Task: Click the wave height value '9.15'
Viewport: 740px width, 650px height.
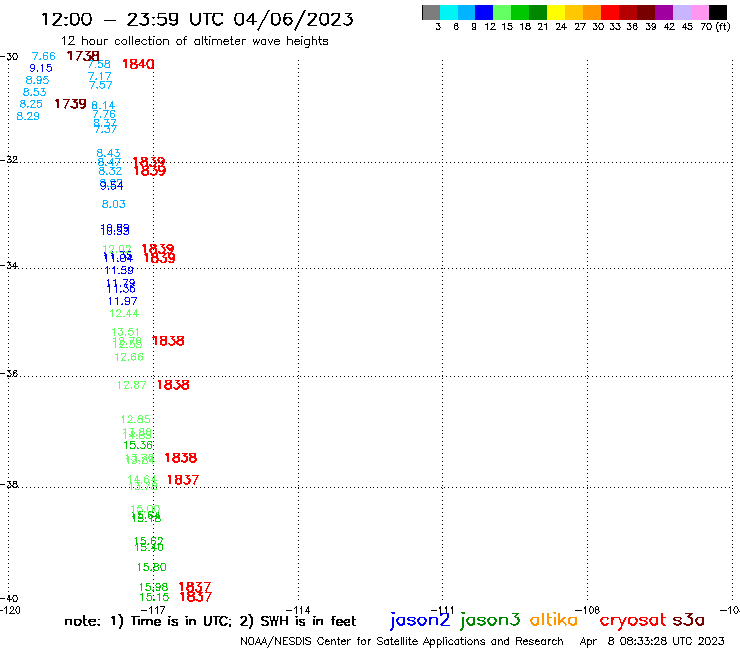Action: (41, 68)
